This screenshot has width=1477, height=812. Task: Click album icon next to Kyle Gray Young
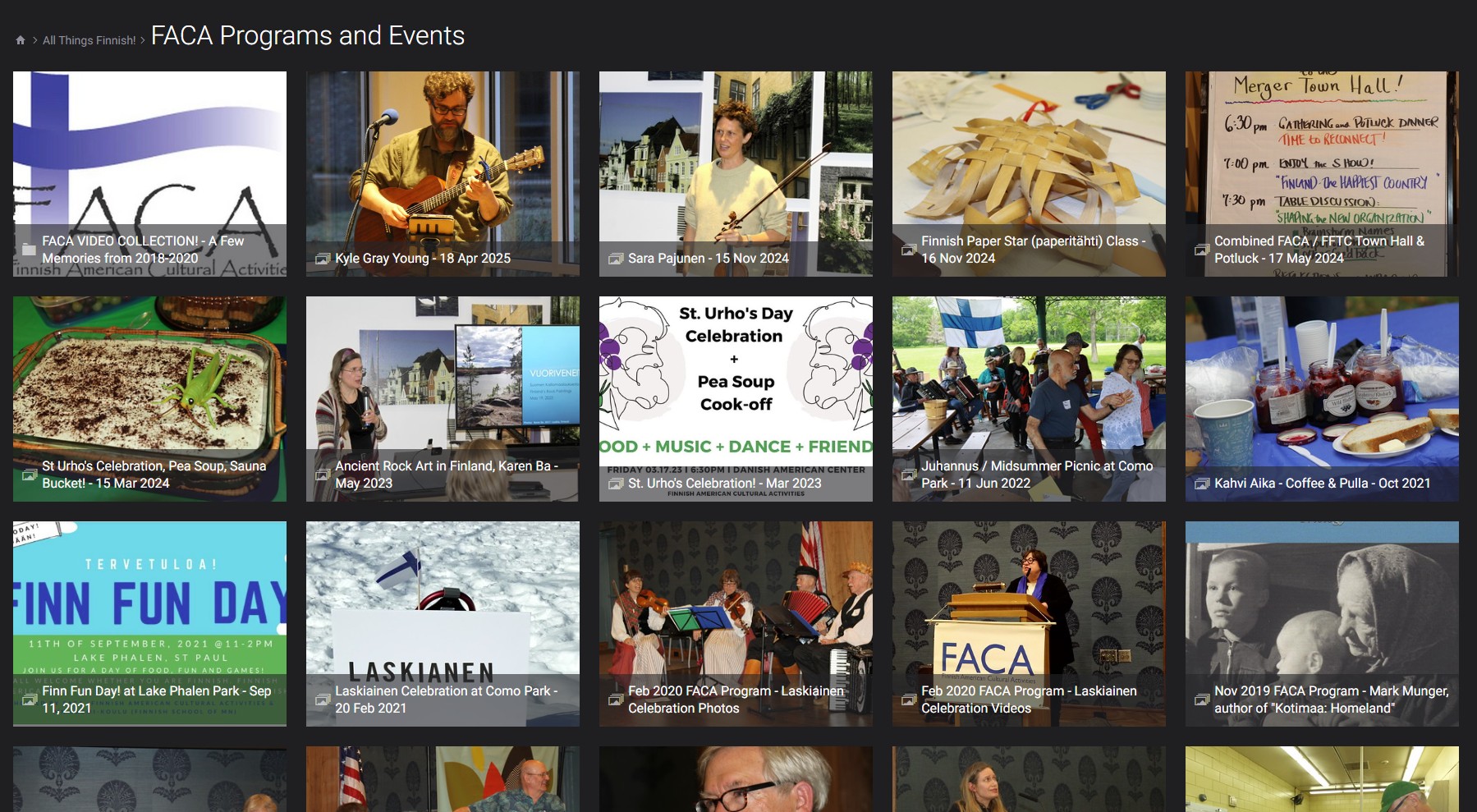[323, 259]
